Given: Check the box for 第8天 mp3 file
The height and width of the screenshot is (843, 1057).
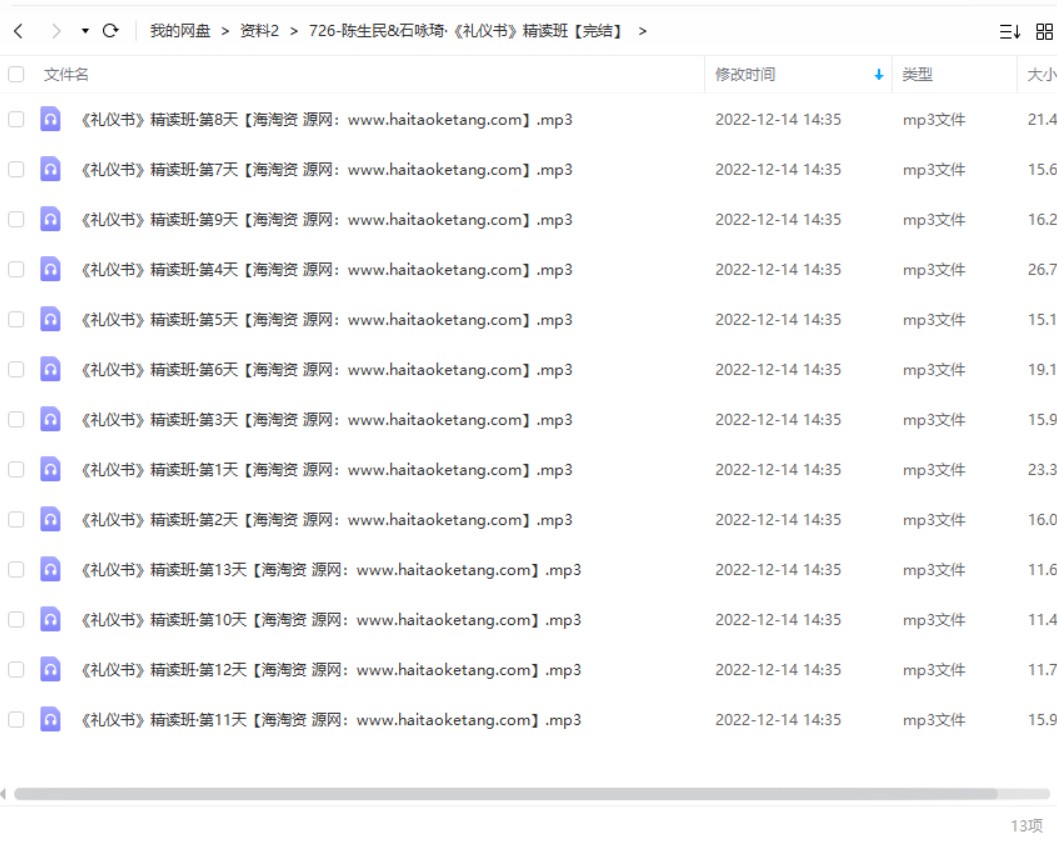Looking at the screenshot, I should [16, 119].
